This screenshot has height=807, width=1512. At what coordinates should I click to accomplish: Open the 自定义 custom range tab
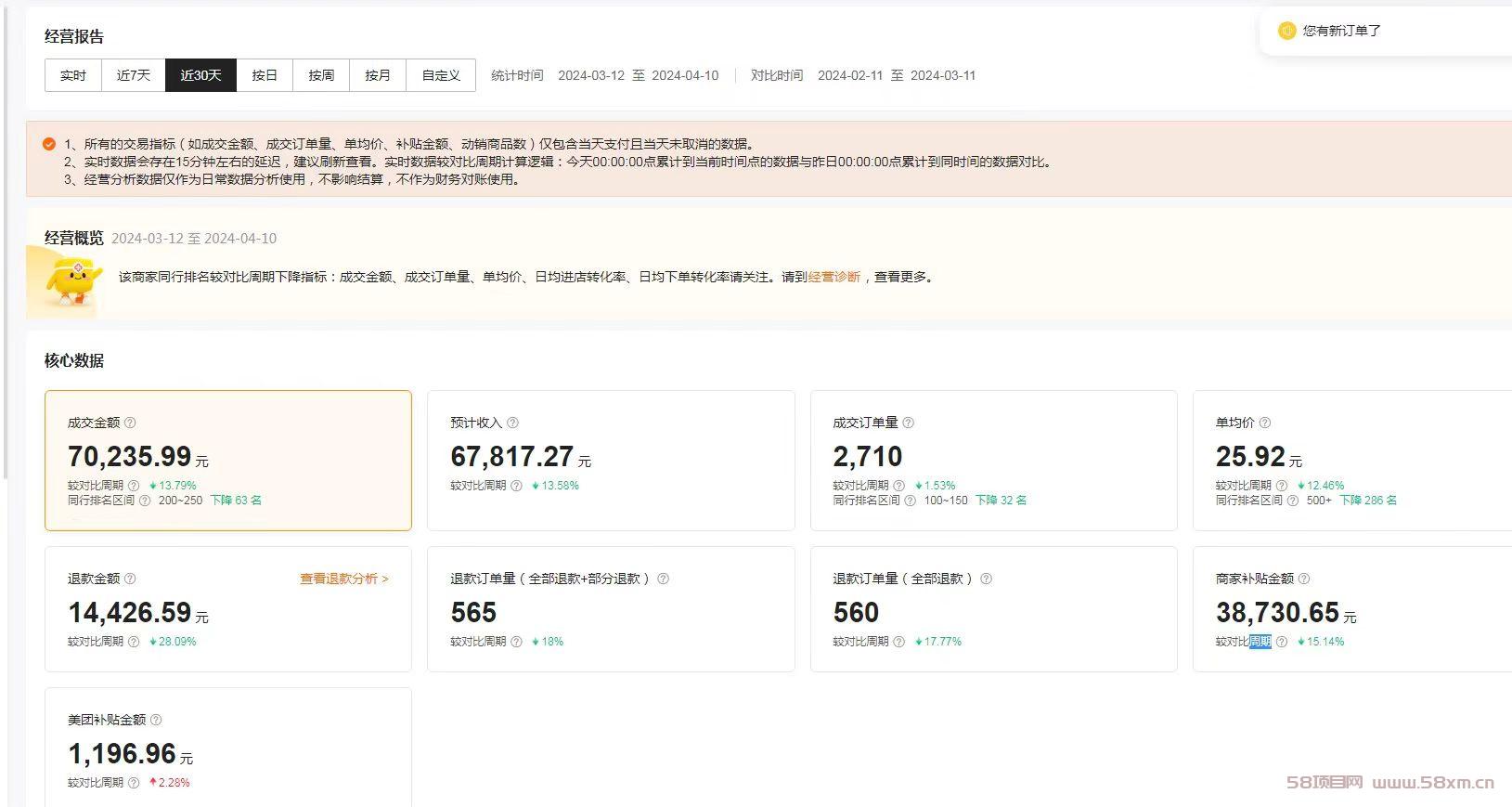click(441, 75)
